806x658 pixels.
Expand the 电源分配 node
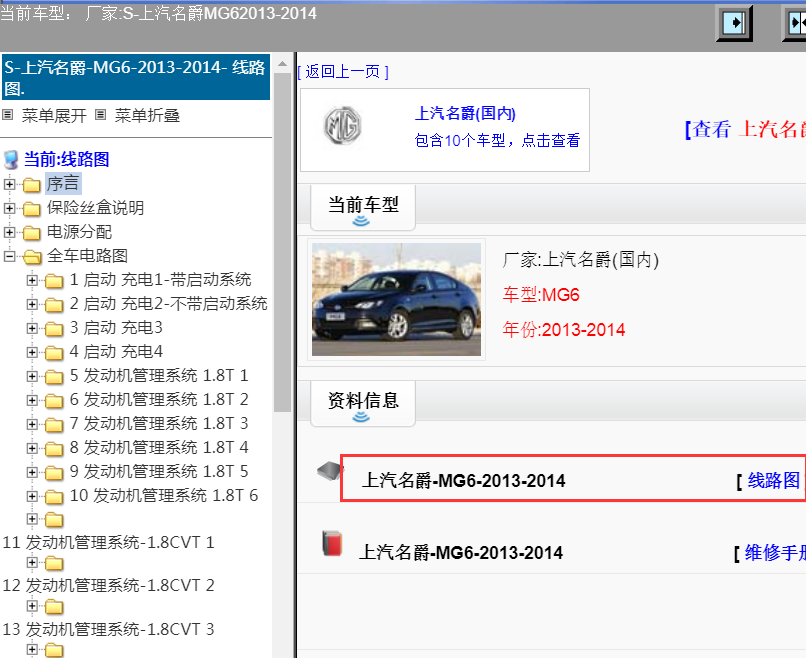point(9,232)
